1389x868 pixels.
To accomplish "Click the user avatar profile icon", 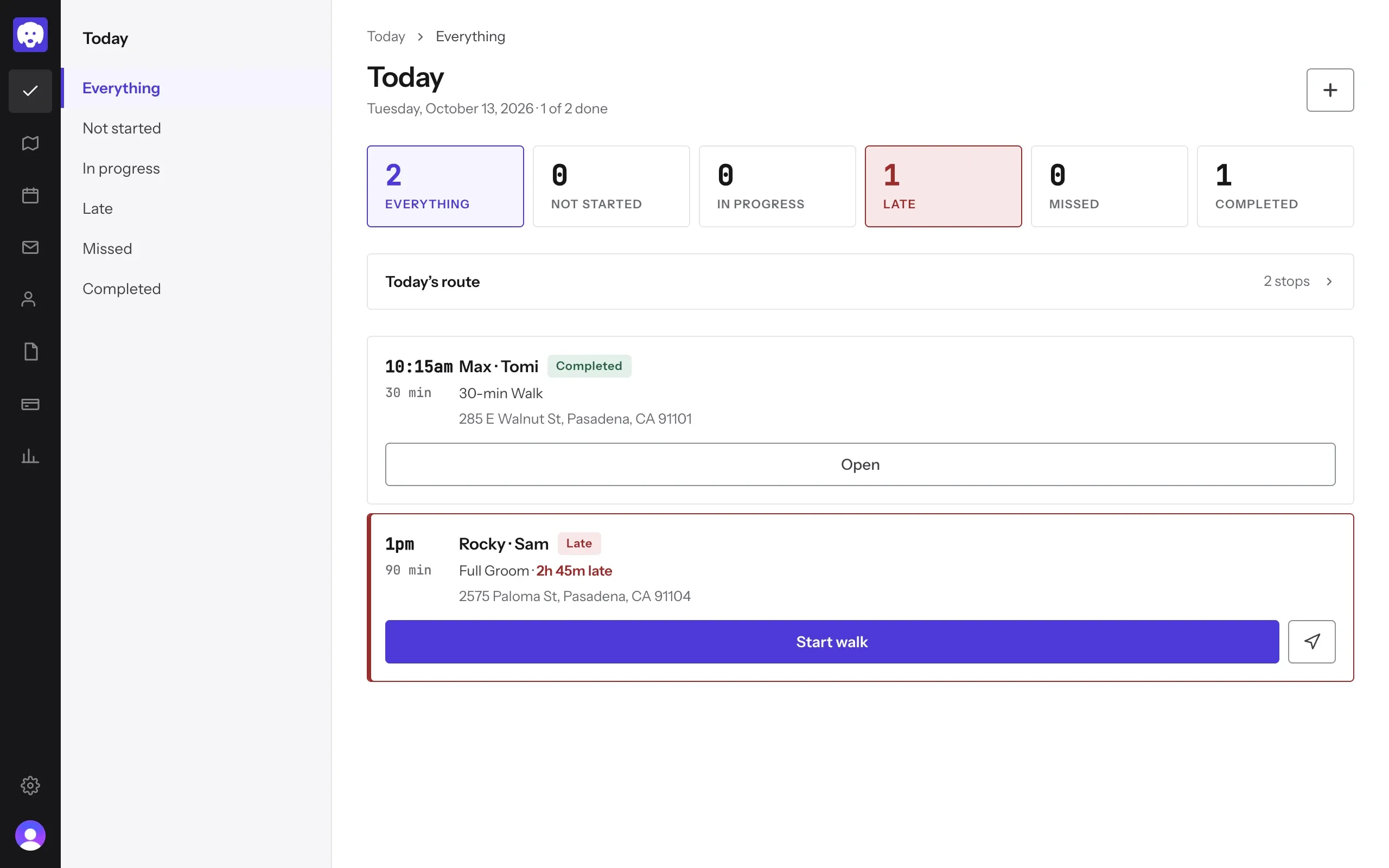I will pos(30,835).
